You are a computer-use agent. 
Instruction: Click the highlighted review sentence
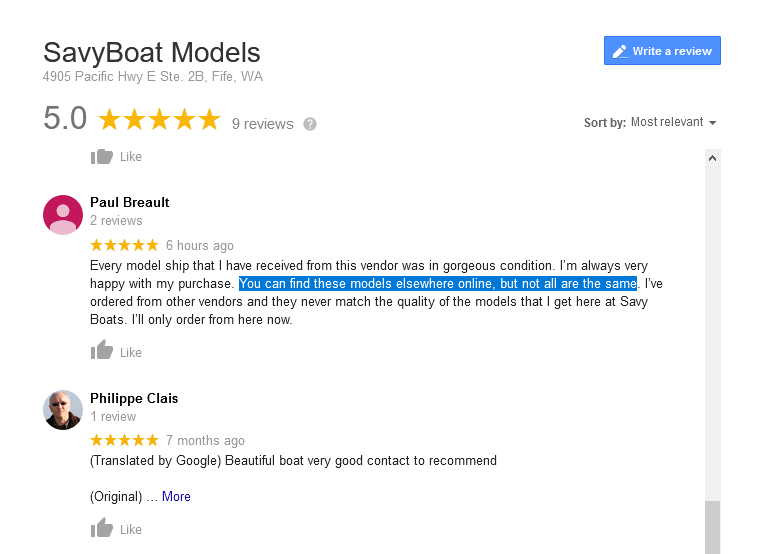coord(437,284)
